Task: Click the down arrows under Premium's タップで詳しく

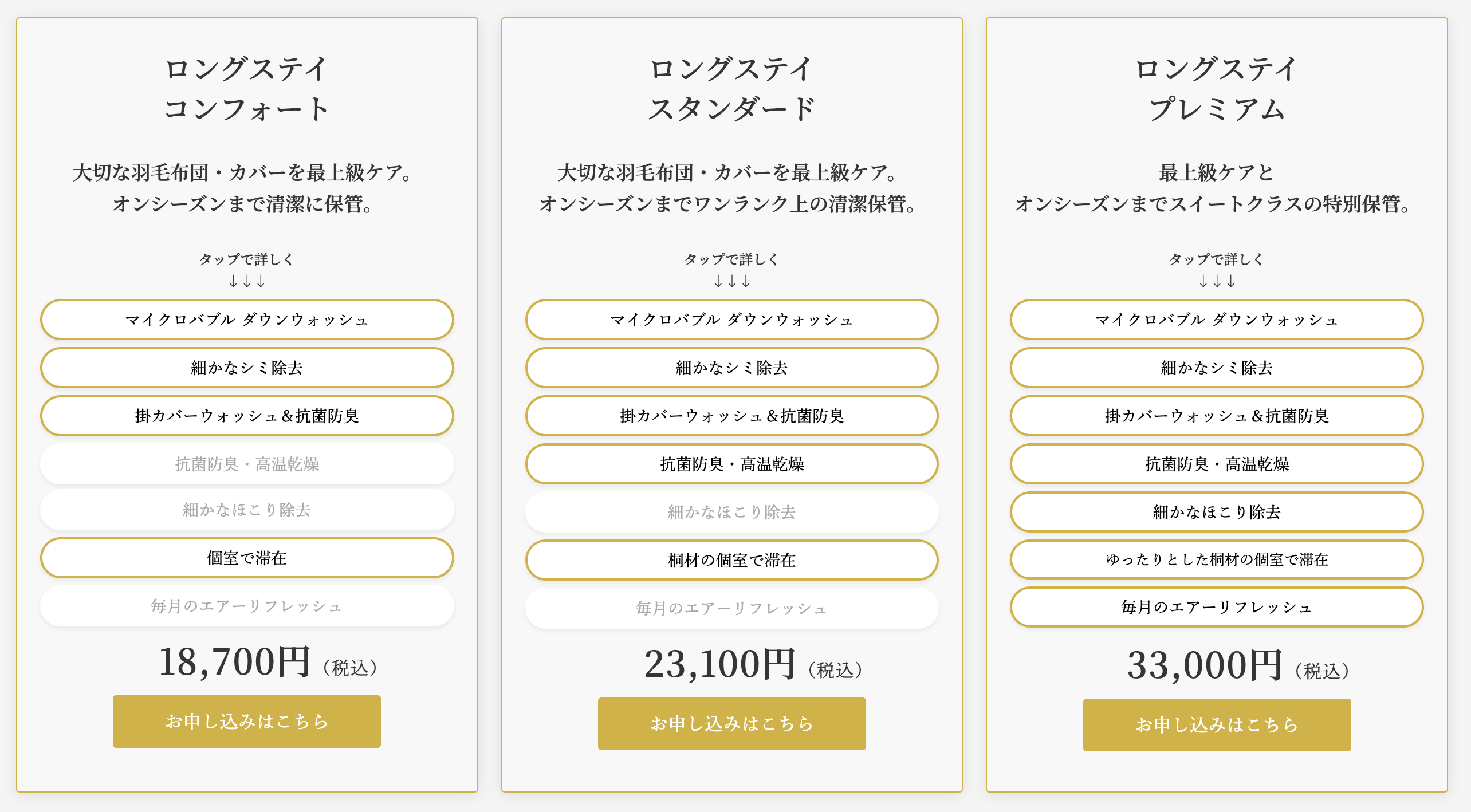Action: click(x=1217, y=281)
